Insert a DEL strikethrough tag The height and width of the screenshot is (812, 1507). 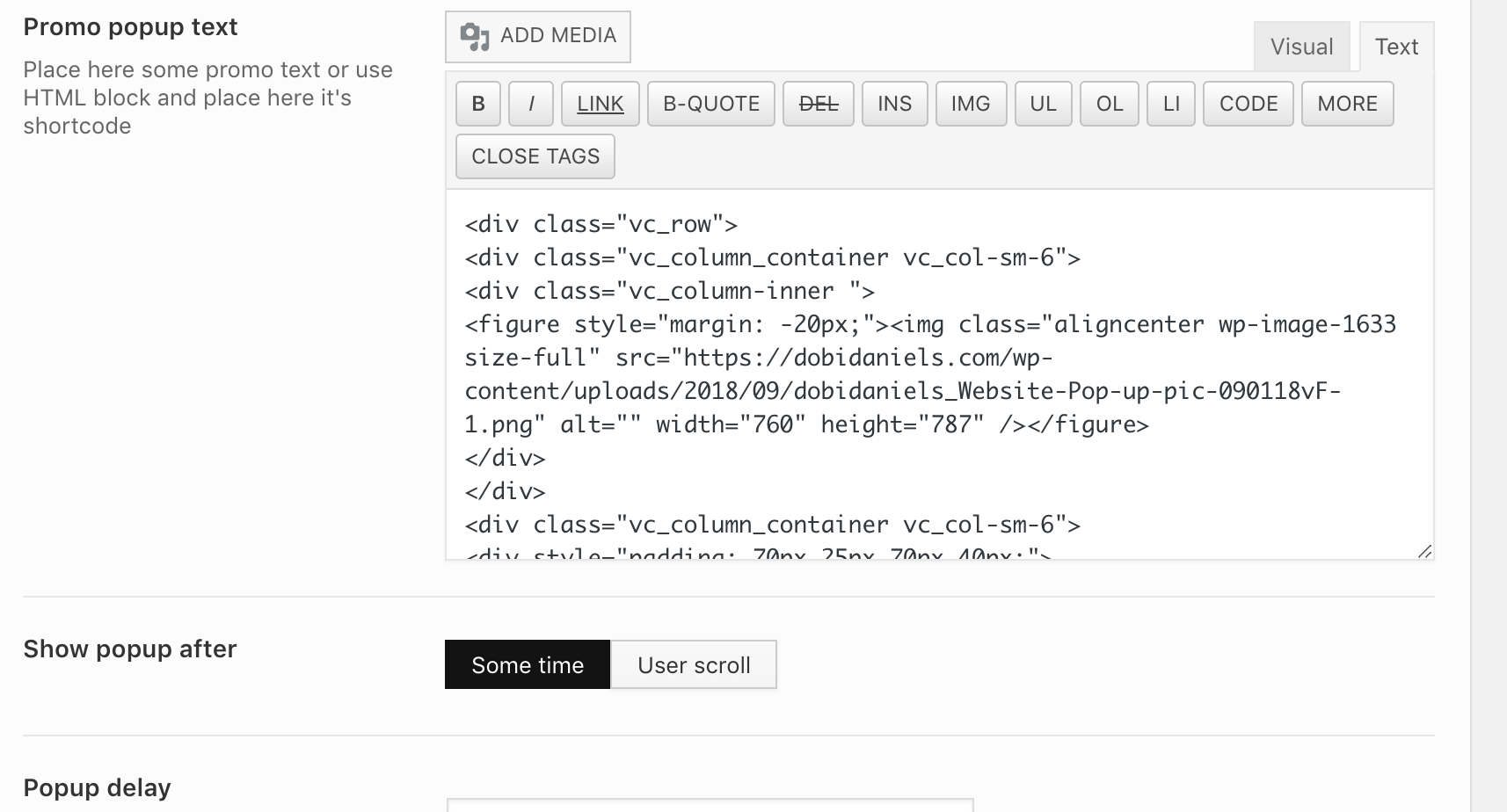(x=819, y=104)
